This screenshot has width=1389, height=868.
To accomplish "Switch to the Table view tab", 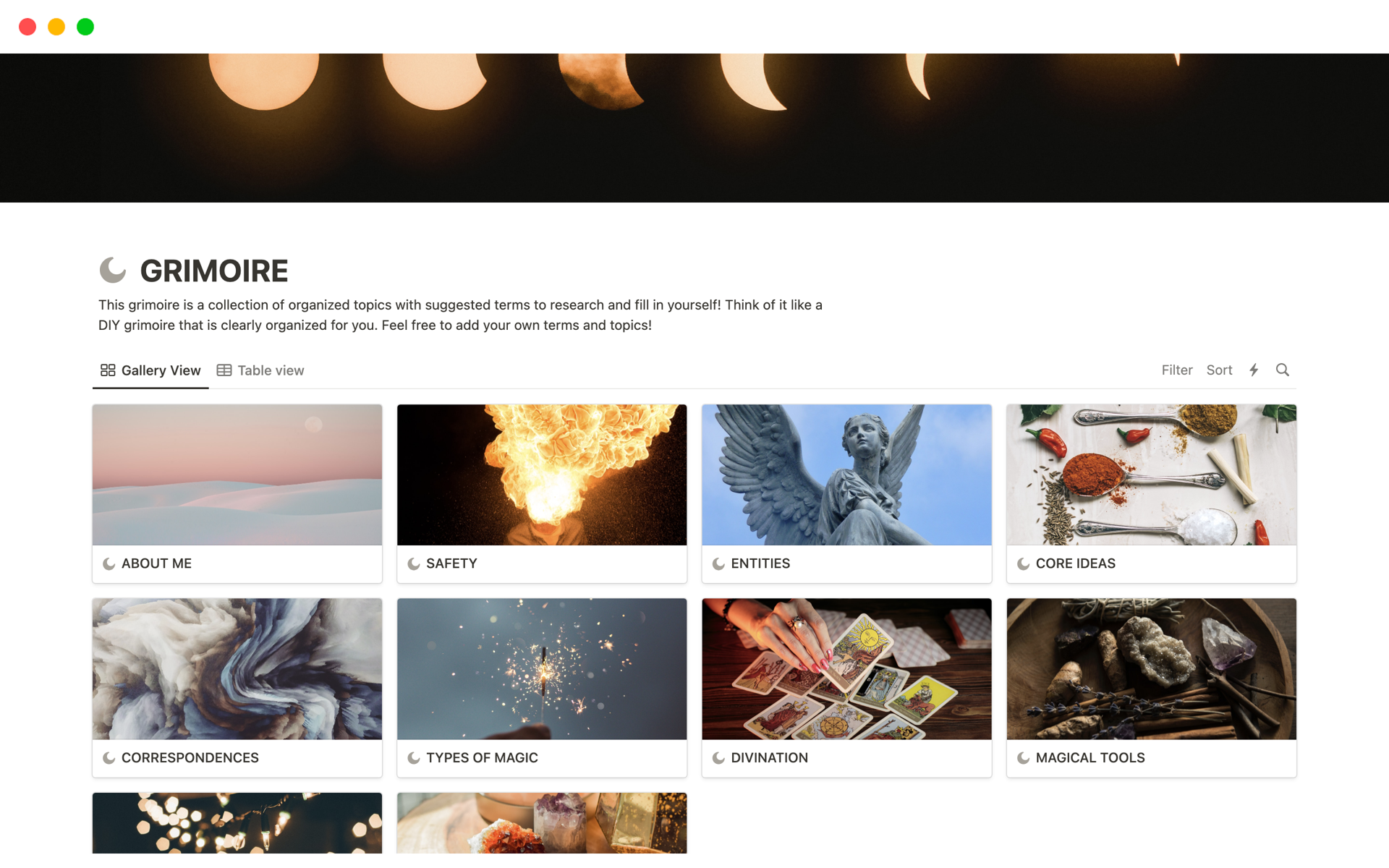I will point(260,370).
